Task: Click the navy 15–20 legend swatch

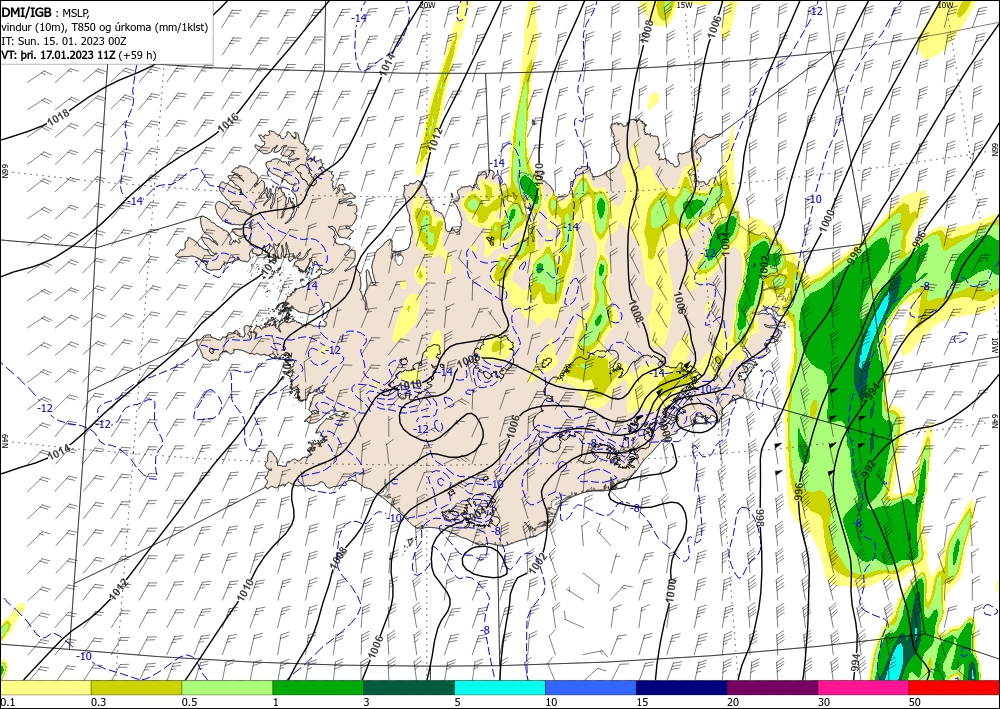Action: (682, 688)
